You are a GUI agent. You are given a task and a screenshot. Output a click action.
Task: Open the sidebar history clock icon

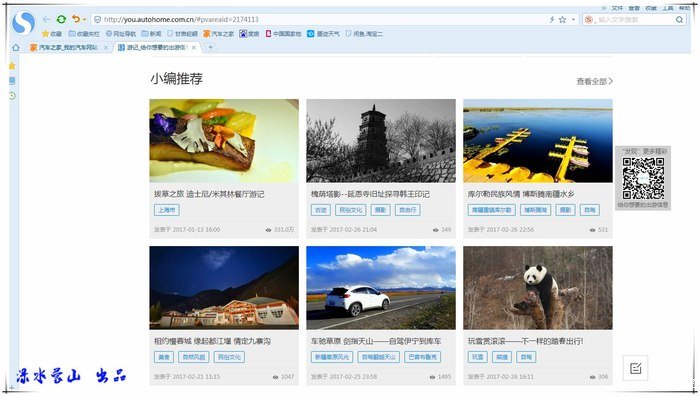pyautogui.click(x=12, y=96)
